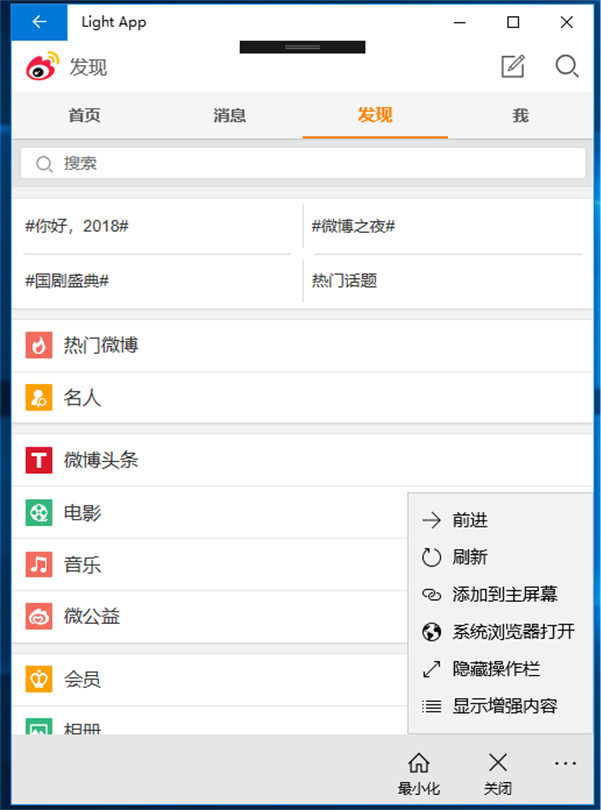Open the 微公益 row label
The height and width of the screenshot is (810, 601).
(x=91, y=616)
